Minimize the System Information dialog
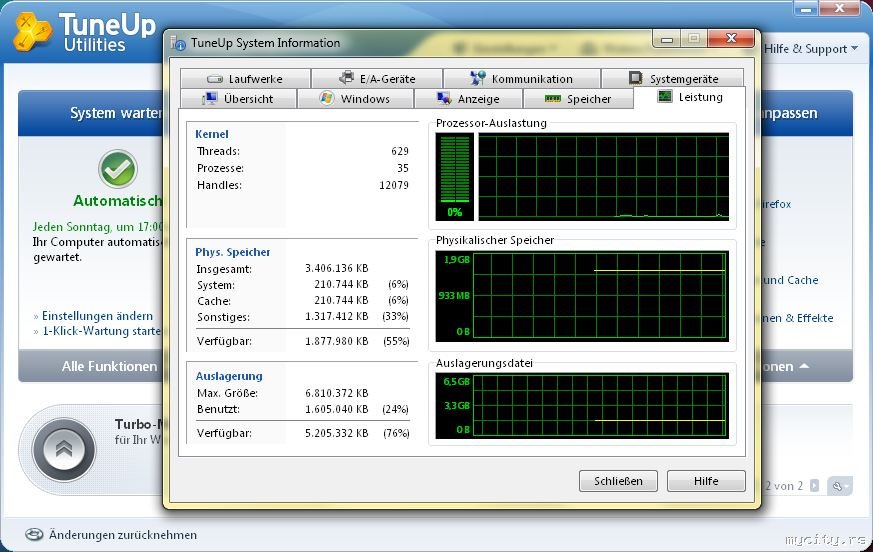Image resolution: width=873 pixels, height=552 pixels. tap(666, 39)
